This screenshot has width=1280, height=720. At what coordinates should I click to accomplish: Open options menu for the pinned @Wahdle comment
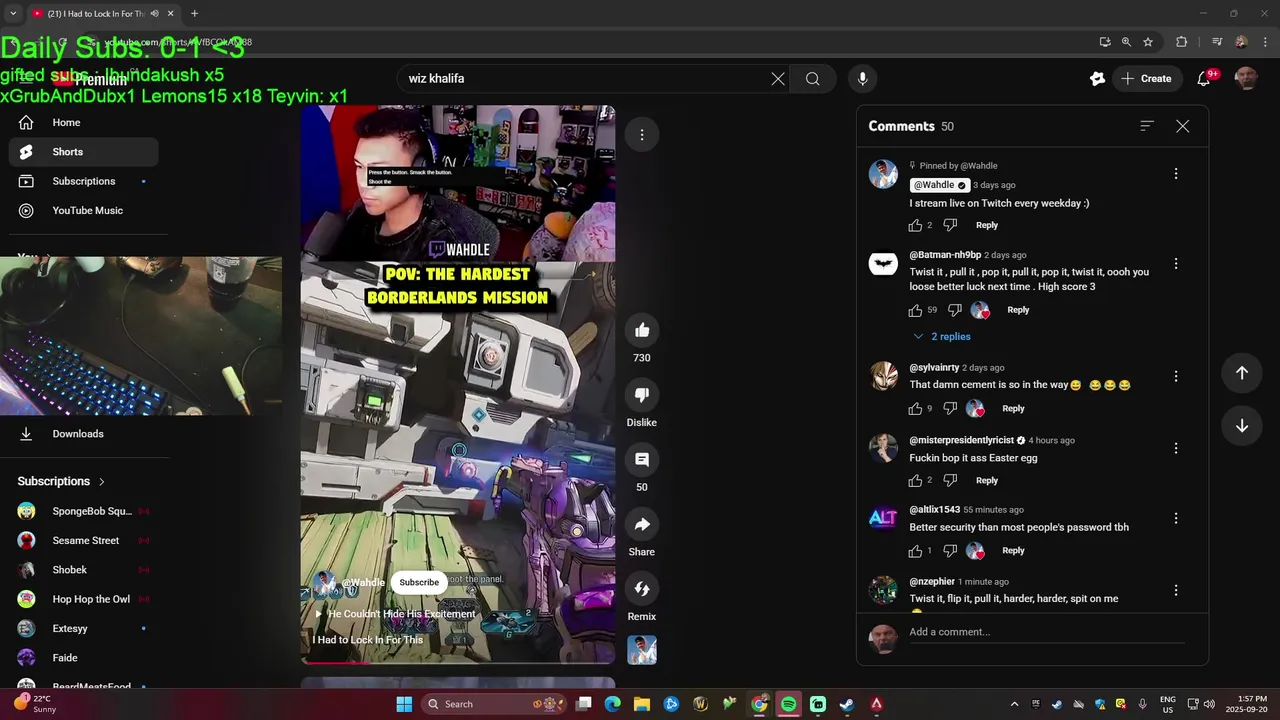[1176, 174]
